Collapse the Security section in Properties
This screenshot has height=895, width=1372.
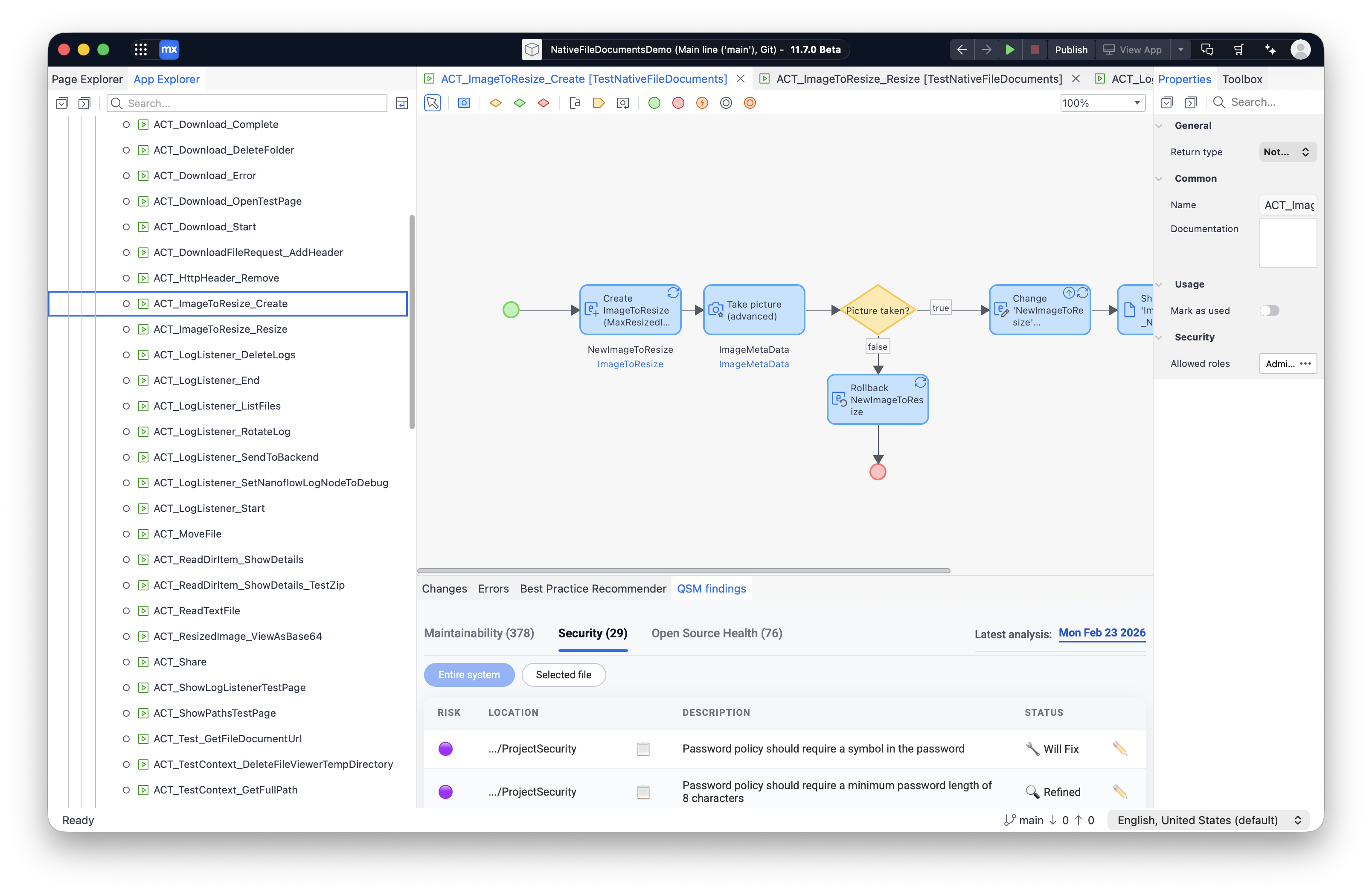point(1159,337)
